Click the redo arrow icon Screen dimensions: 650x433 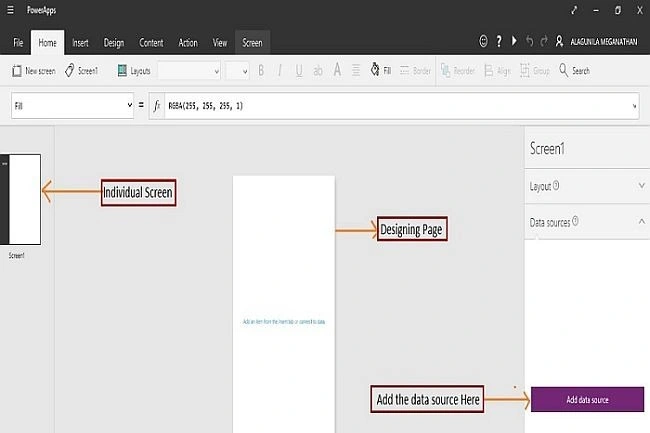tap(544, 41)
